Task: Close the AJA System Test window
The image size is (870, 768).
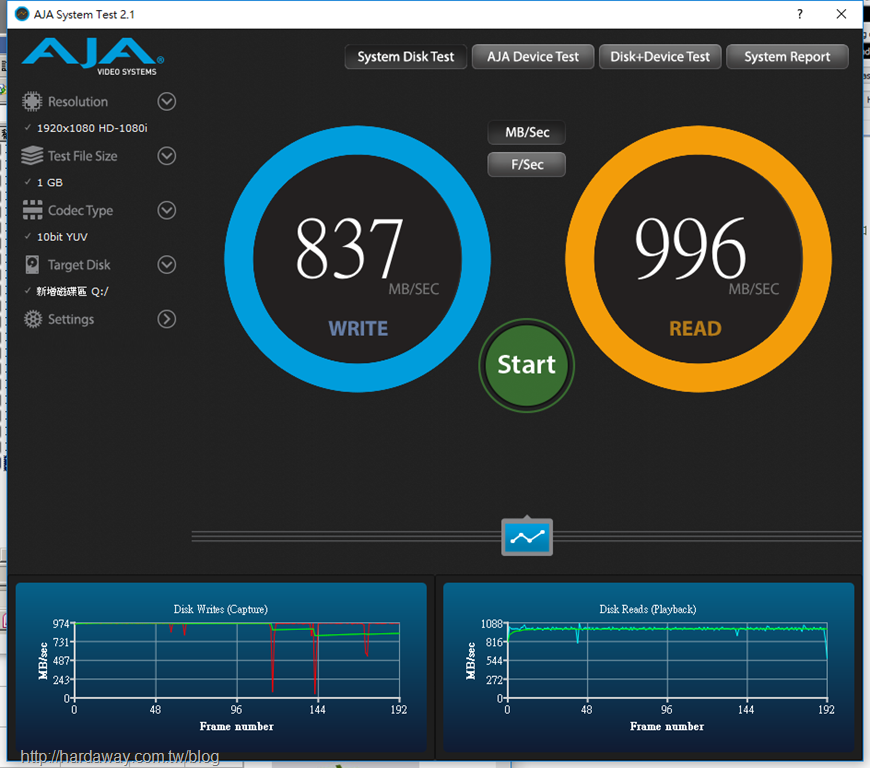Action: tap(841, 14)
